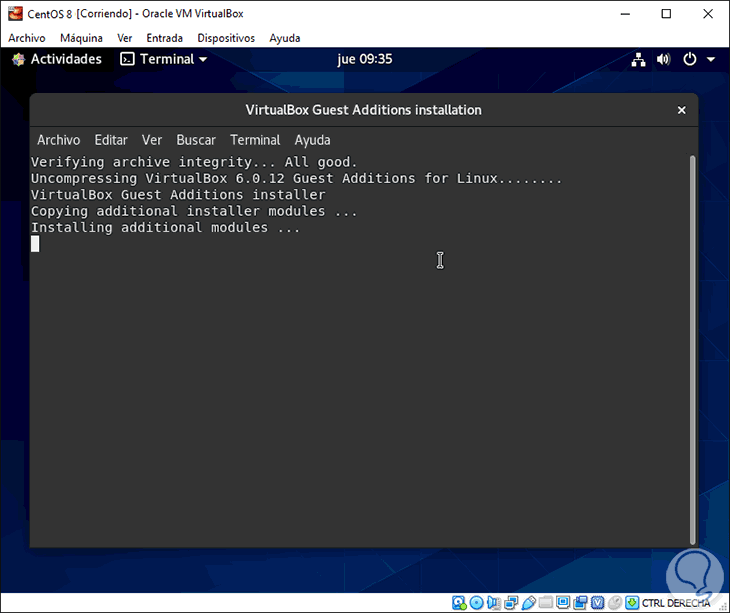
Task: Click the 'Verifying archive integrity... All good.' line
Action: coord(194,162)
